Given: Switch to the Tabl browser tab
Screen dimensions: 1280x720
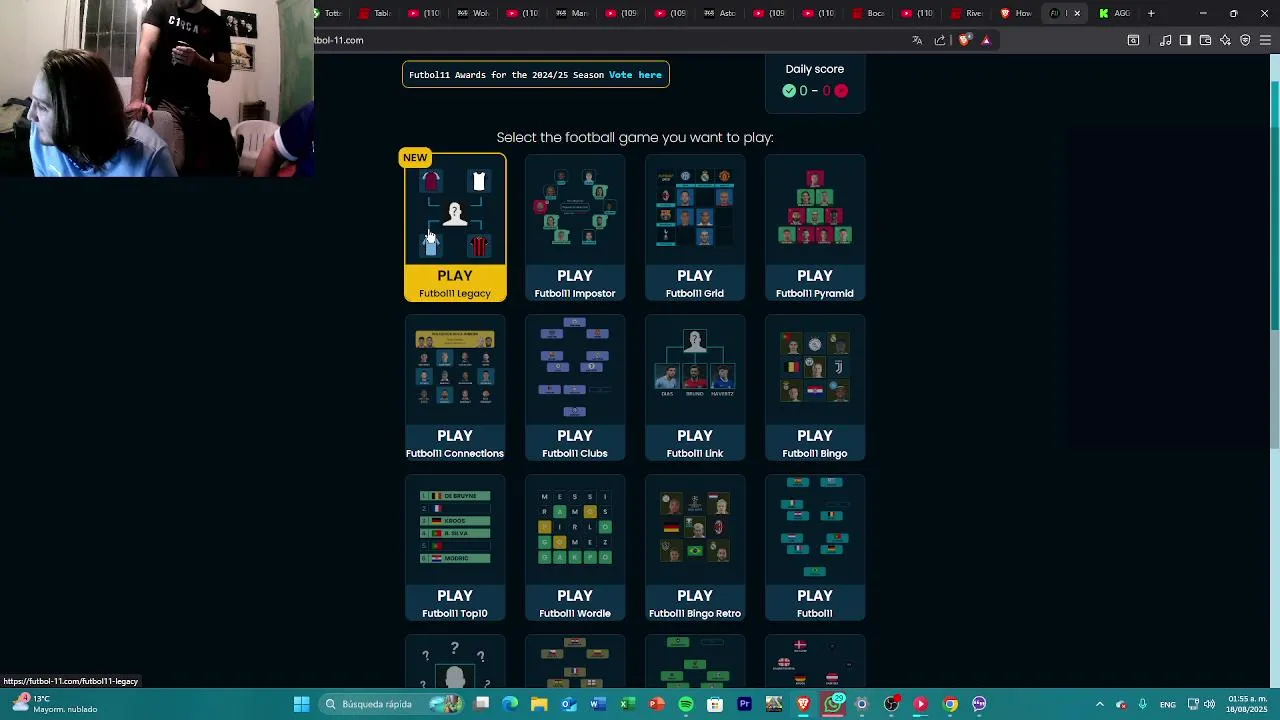Looking at the screenshot, I should [x=376, y=13].
